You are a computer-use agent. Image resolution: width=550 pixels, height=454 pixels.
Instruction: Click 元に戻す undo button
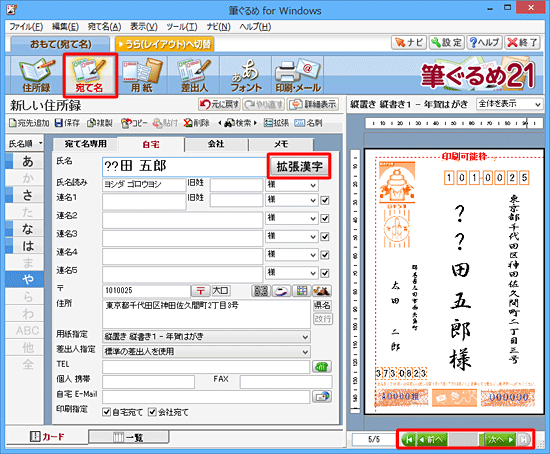click(x=219, y=104)
